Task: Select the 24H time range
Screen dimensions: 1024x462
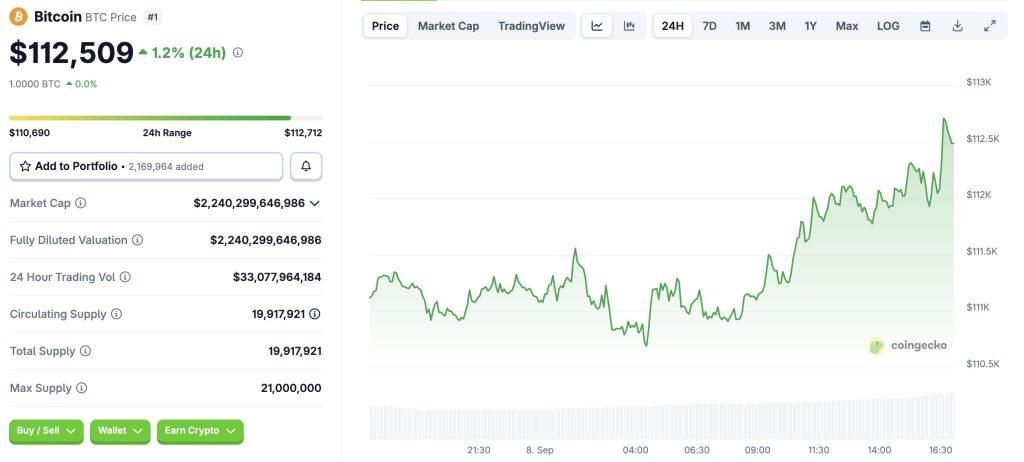Action: [673, 26]
